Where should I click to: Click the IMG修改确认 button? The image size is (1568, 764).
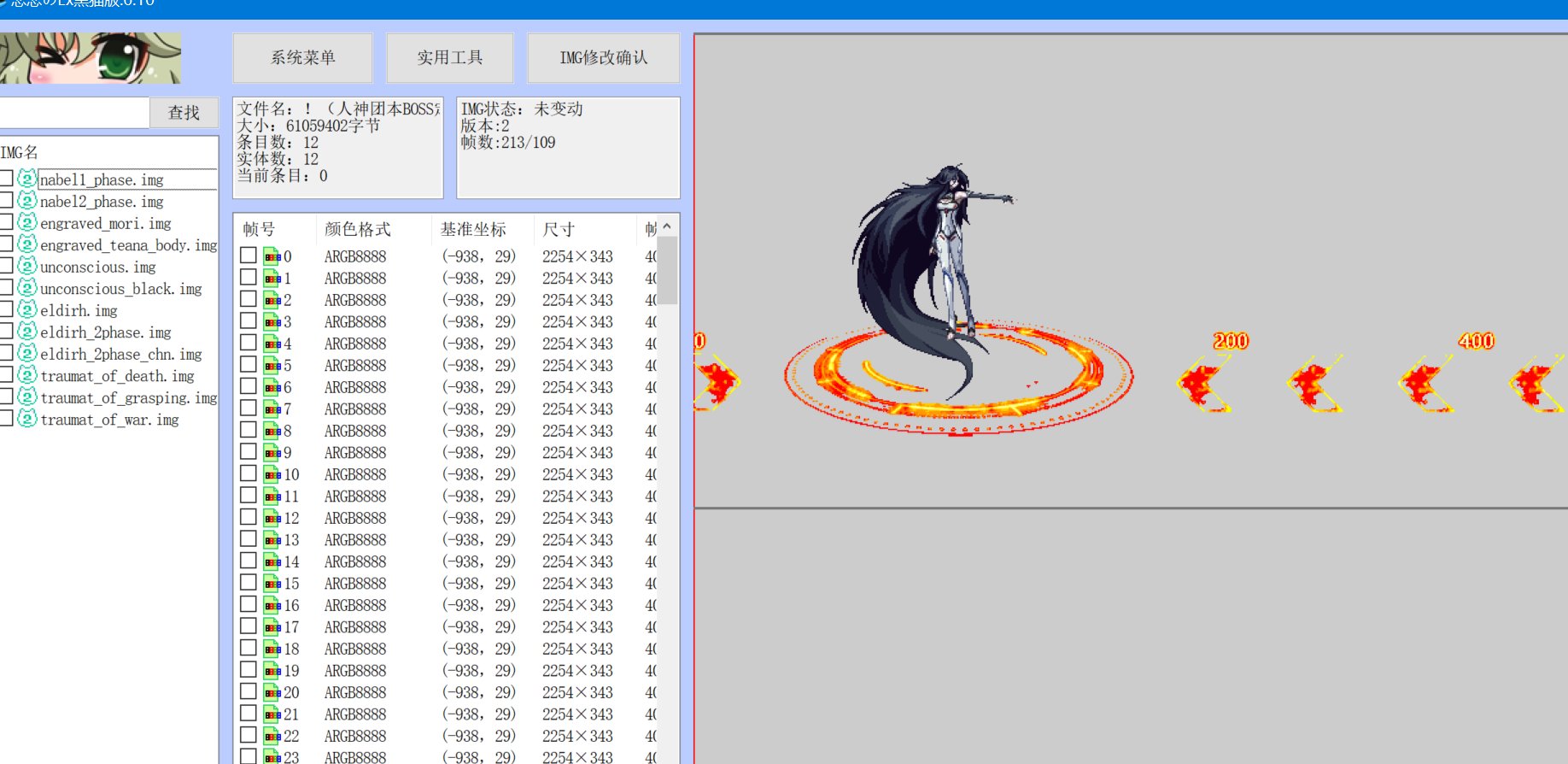click(604, 57)
